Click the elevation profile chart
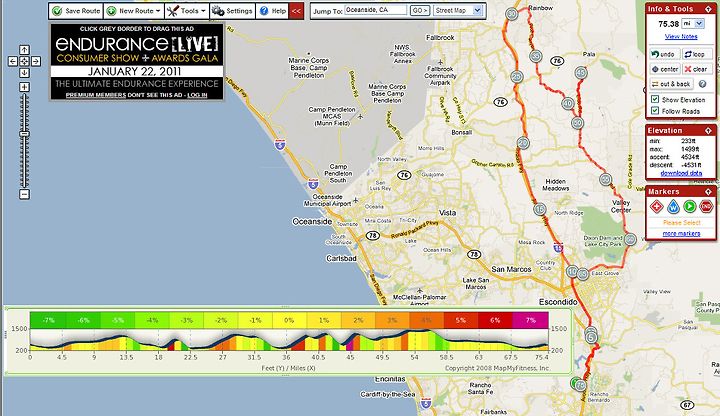Viewport: 720px width, 416px height. point(289,340)
